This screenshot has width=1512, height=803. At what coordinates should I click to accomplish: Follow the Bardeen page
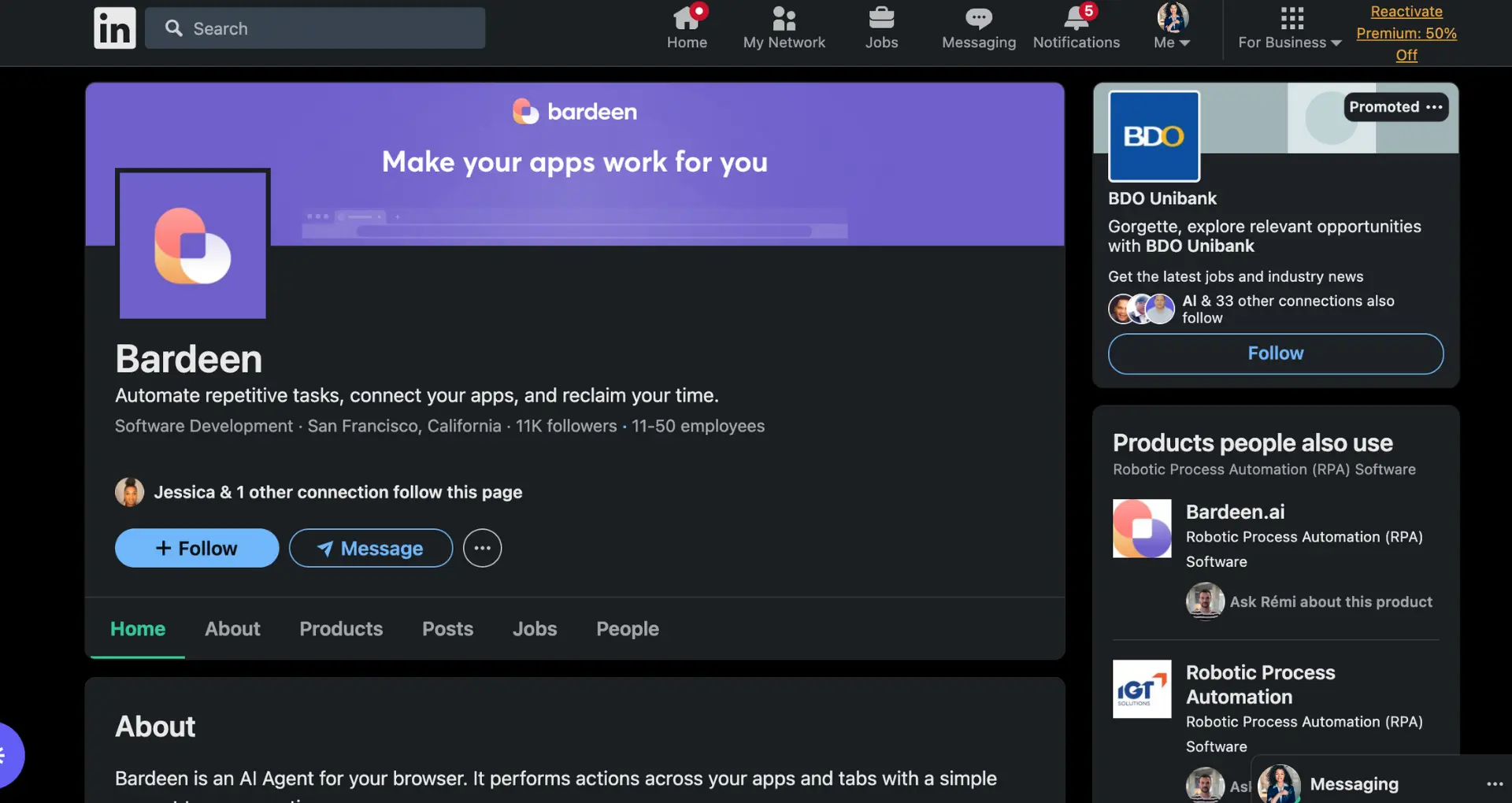point(197,548)
